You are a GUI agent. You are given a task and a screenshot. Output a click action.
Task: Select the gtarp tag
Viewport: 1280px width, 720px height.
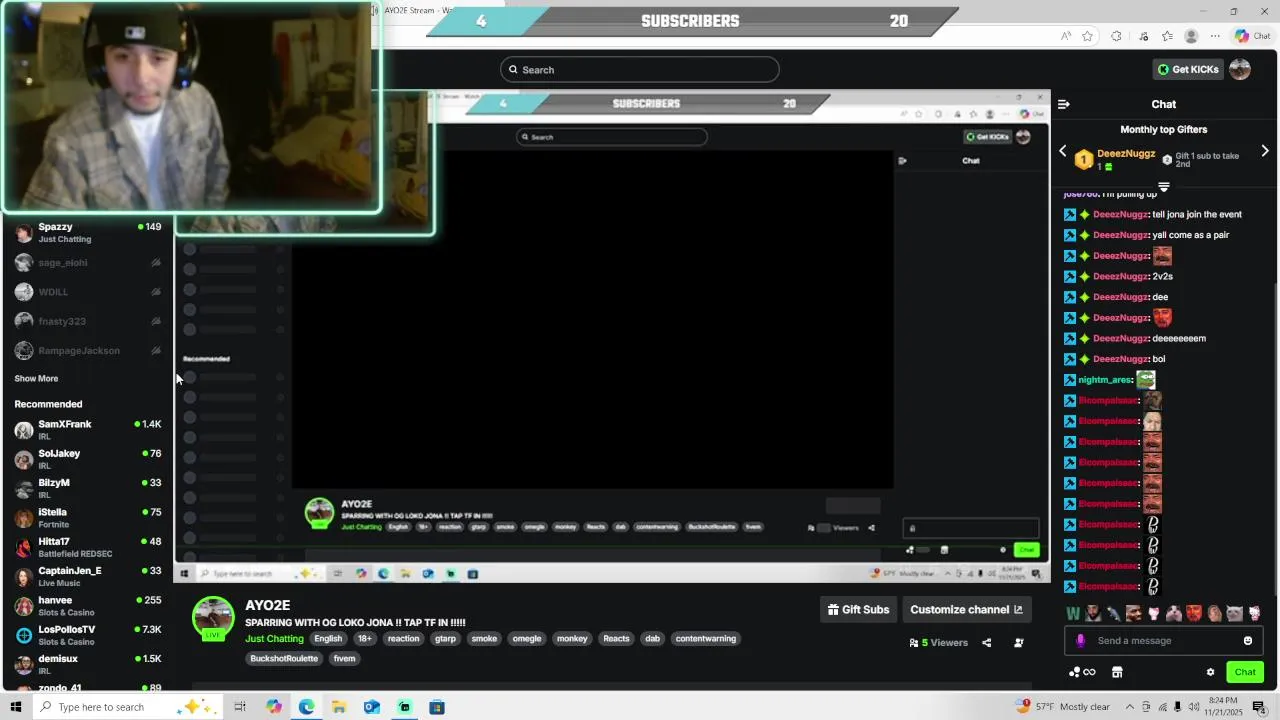[445, 639]
